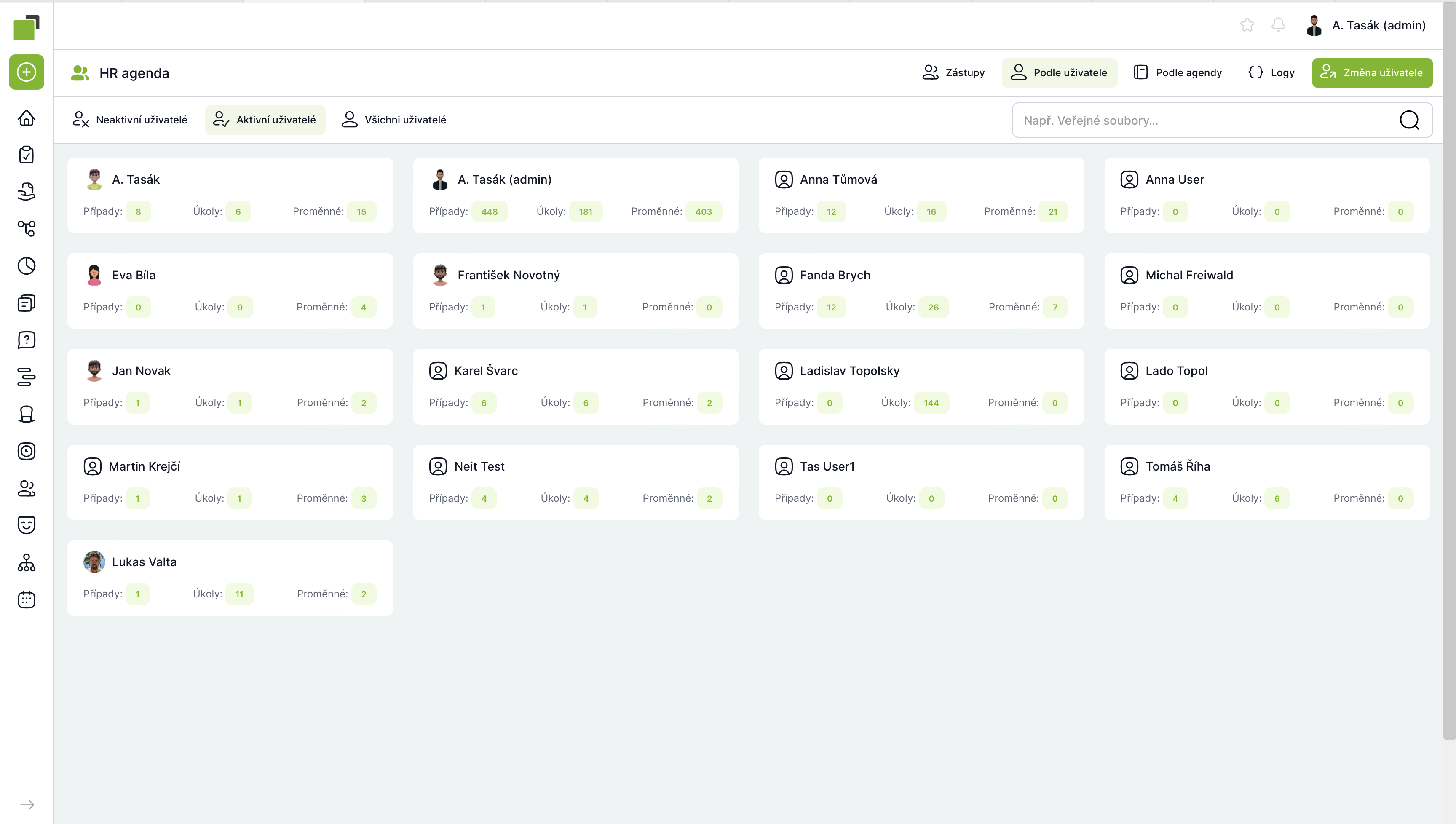Viewport: 1456px width, 824px height.
Task: Open notifications bell icon
Action: [x=1278, y=25]
